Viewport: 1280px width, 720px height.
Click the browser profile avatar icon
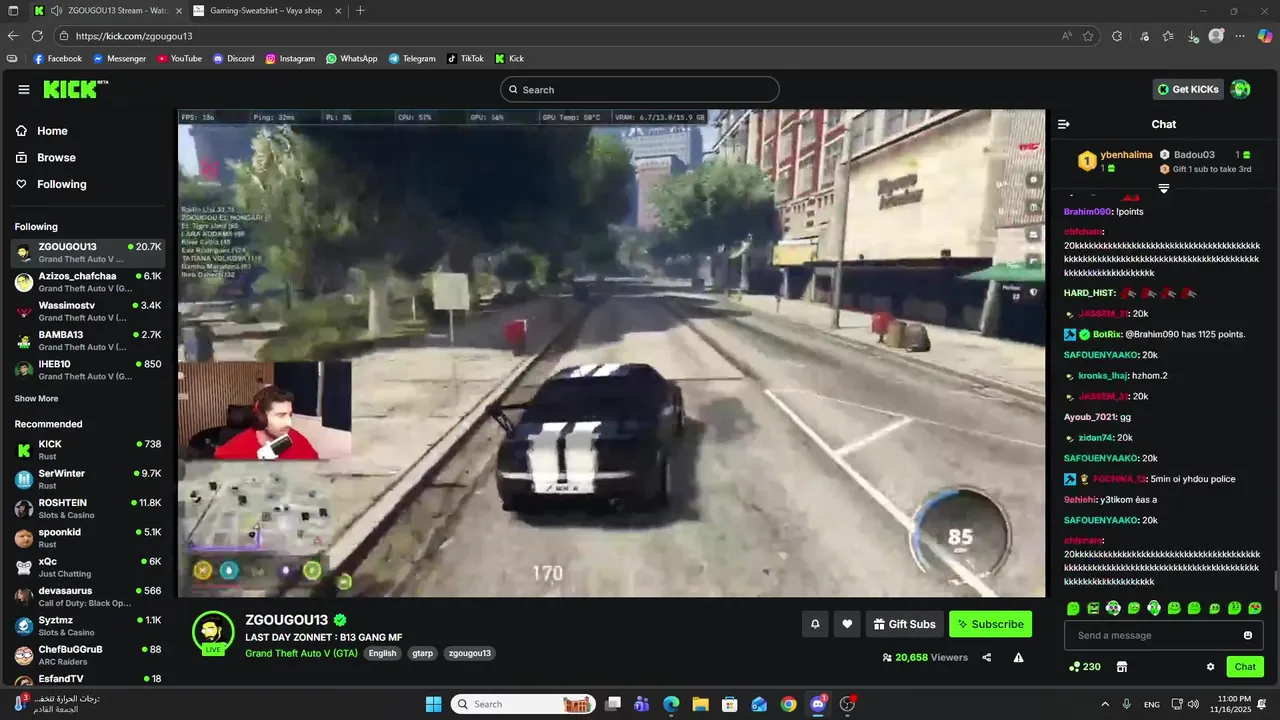1216,36
